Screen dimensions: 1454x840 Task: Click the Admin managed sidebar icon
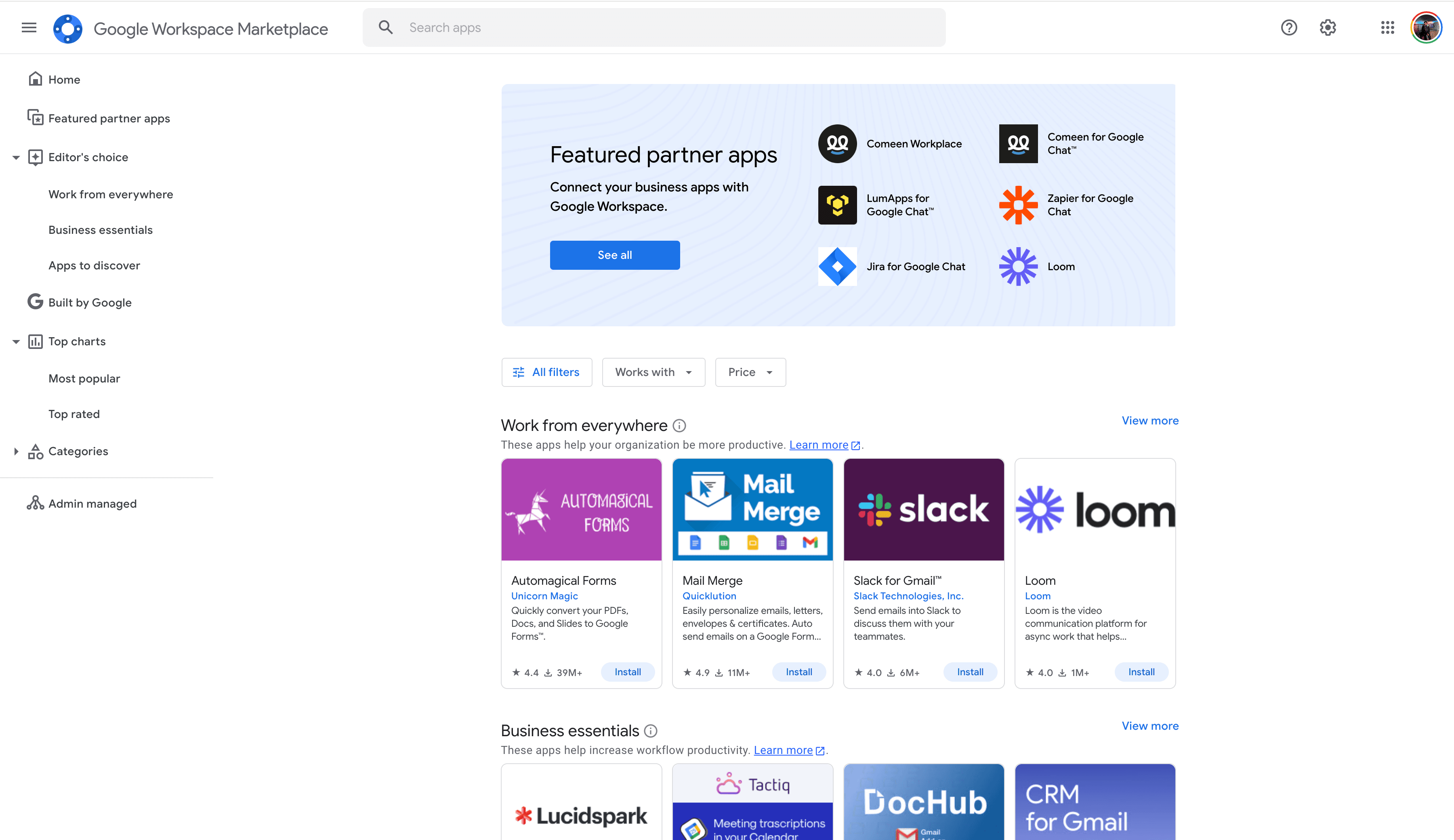tap(35, 503)
